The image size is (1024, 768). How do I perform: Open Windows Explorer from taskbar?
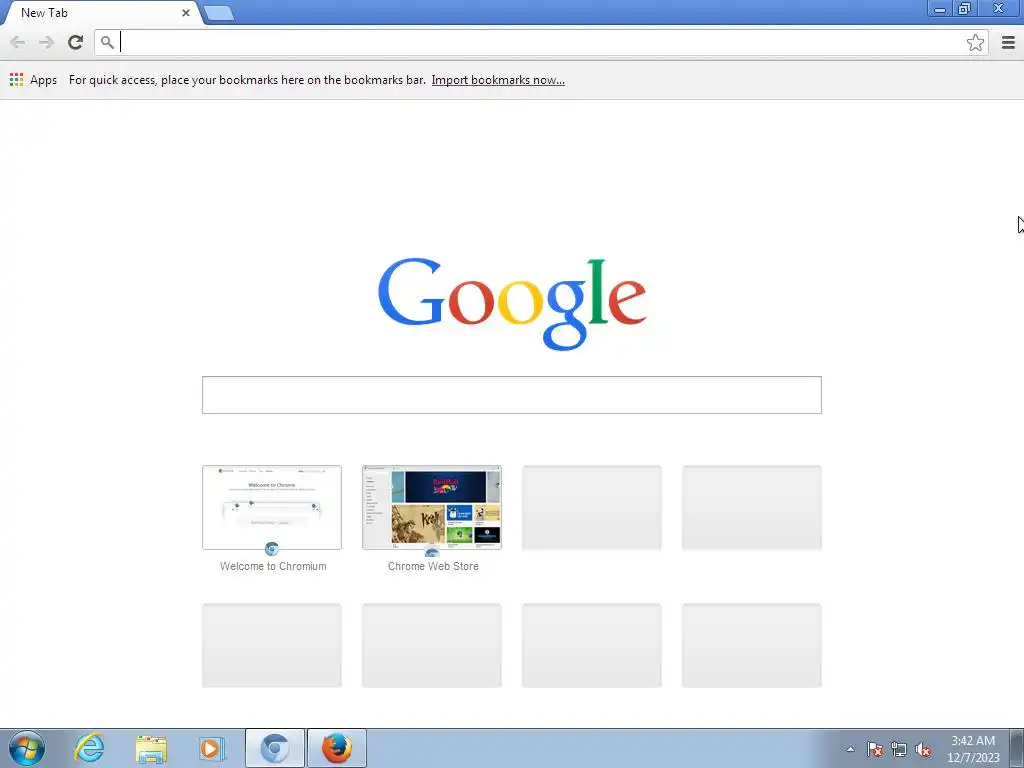(x=151, y=748)
